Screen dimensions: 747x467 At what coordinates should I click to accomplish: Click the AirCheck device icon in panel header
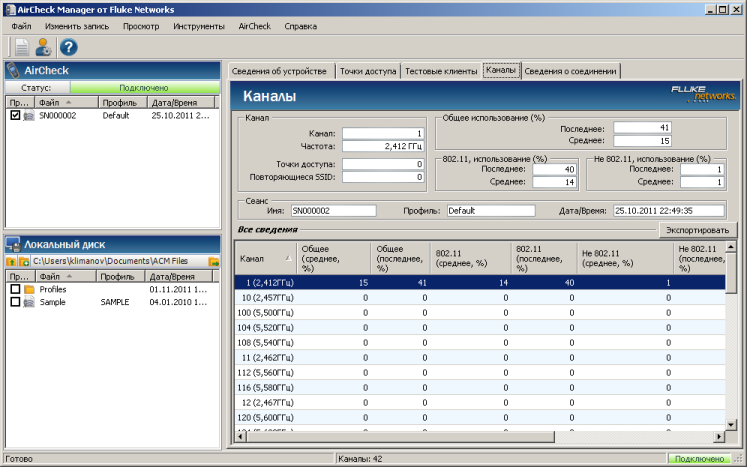click(13, 70)
